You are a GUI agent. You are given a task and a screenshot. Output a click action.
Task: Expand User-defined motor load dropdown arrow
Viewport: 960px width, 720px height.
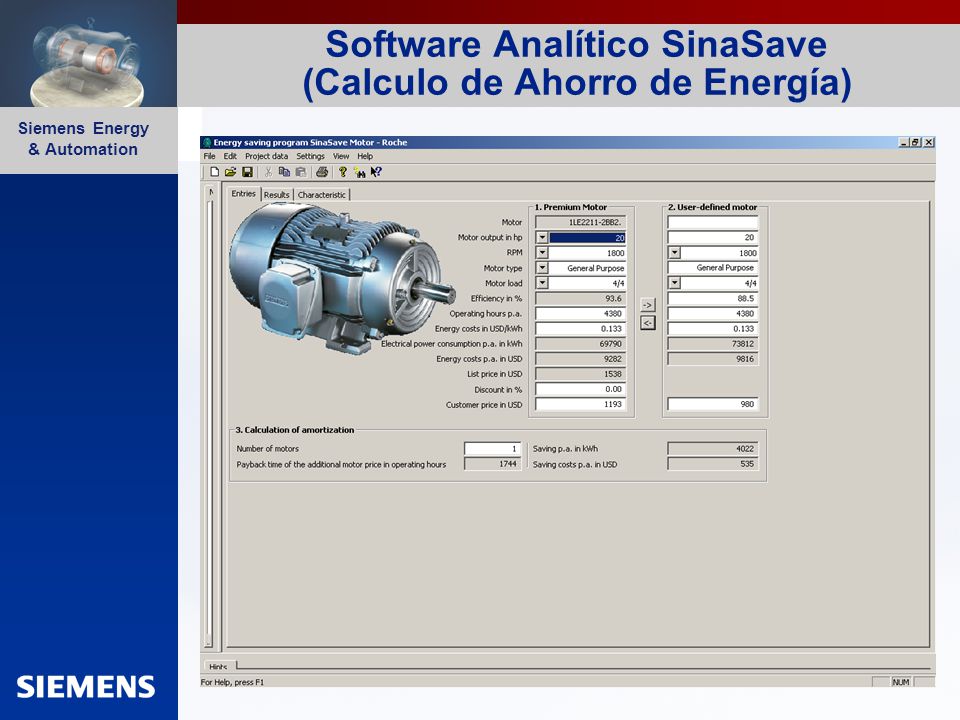pos(674,283)
